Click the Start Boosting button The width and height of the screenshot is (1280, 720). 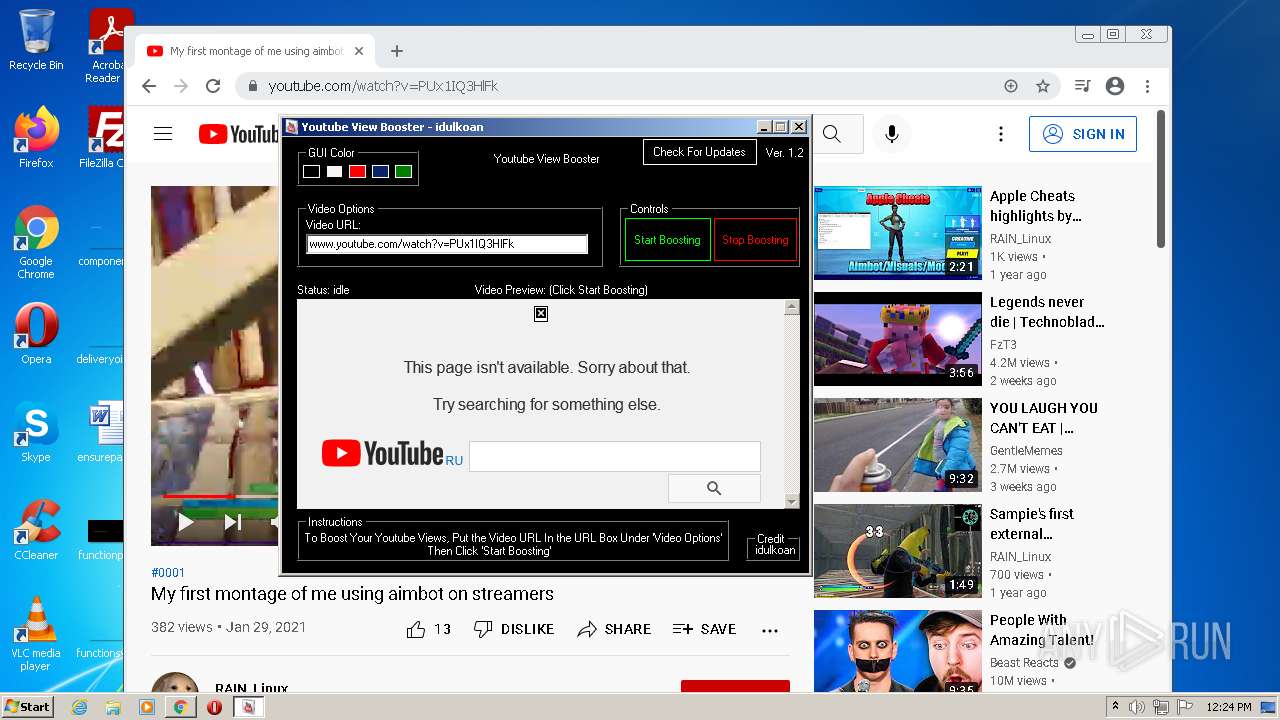667,240
